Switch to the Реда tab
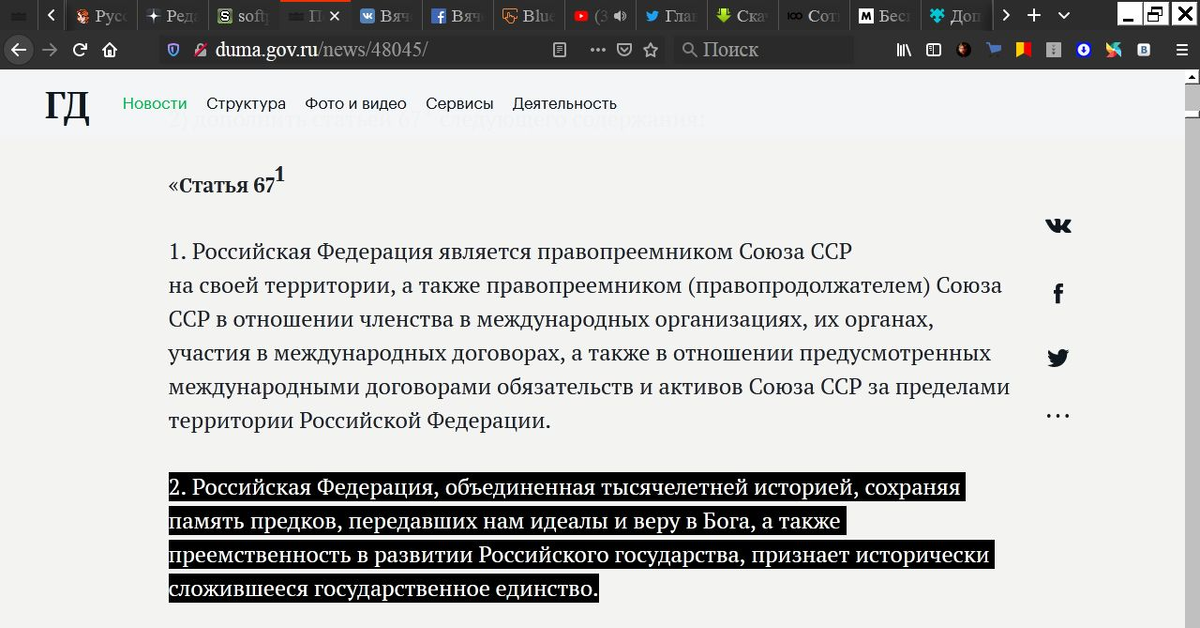This screenshot has height=628, width=1200. point(173,16)
